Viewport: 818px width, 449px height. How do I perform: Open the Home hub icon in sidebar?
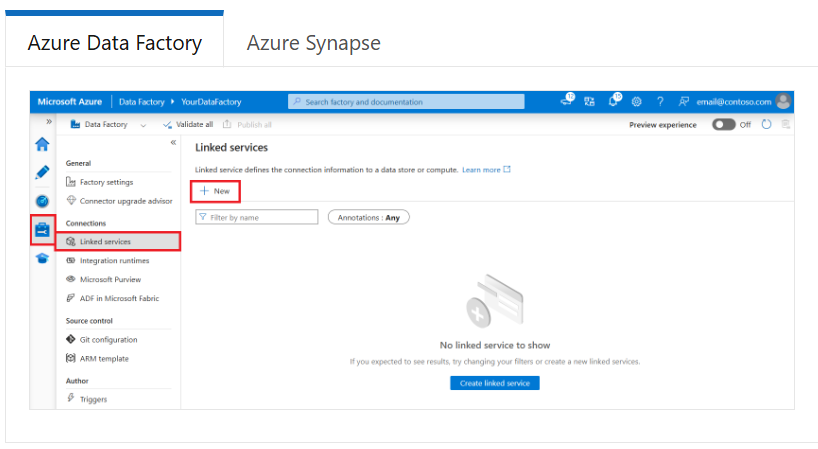(x=42, y=144)
